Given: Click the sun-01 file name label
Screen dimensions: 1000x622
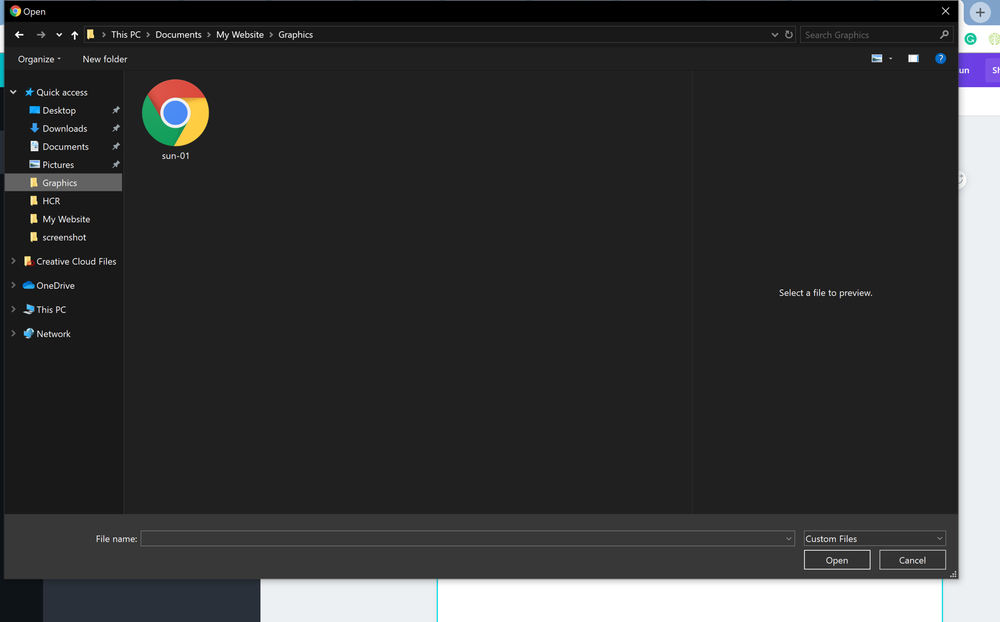Looking at the screenshot, I should 175,156.
